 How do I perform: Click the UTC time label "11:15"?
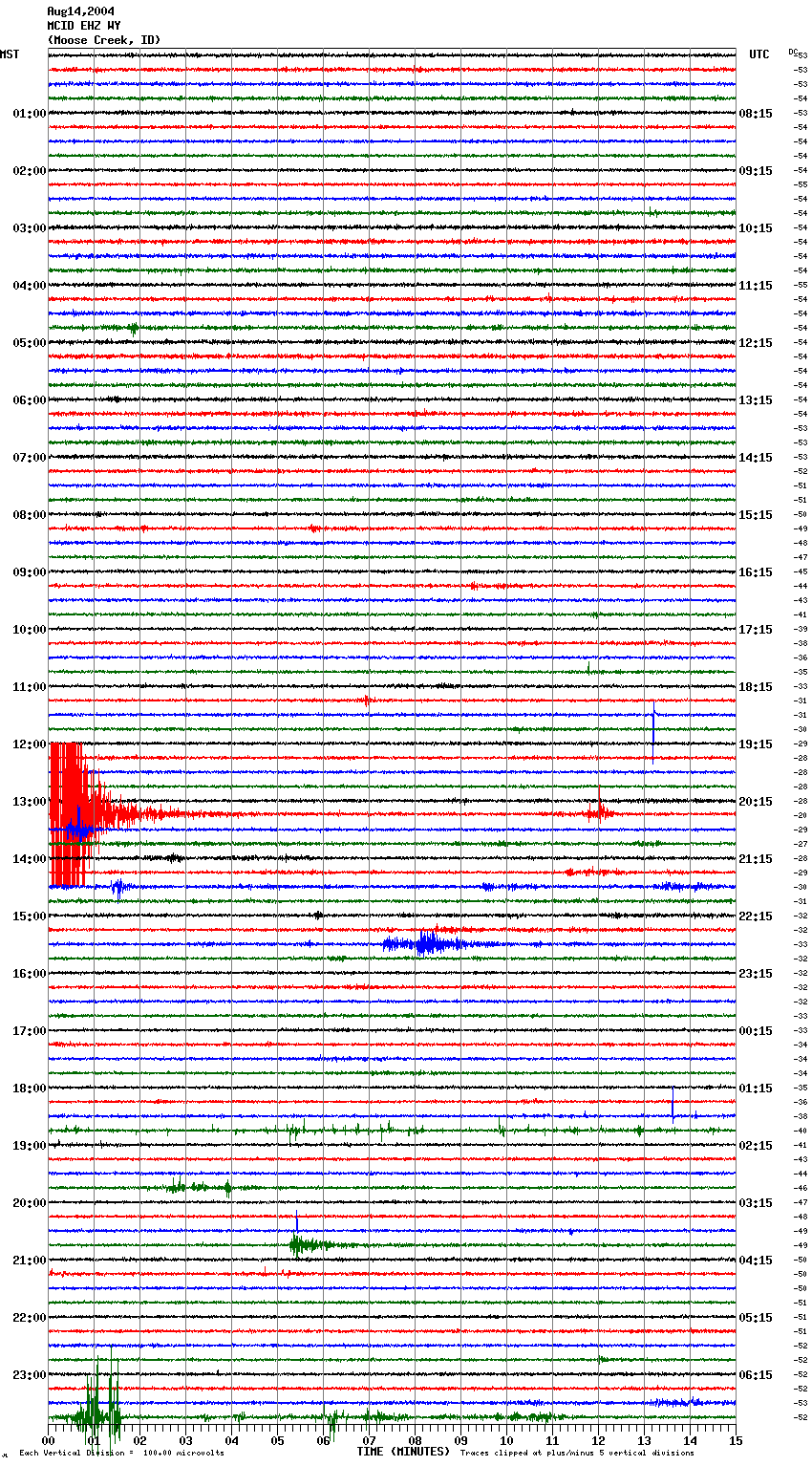(756, 286)
